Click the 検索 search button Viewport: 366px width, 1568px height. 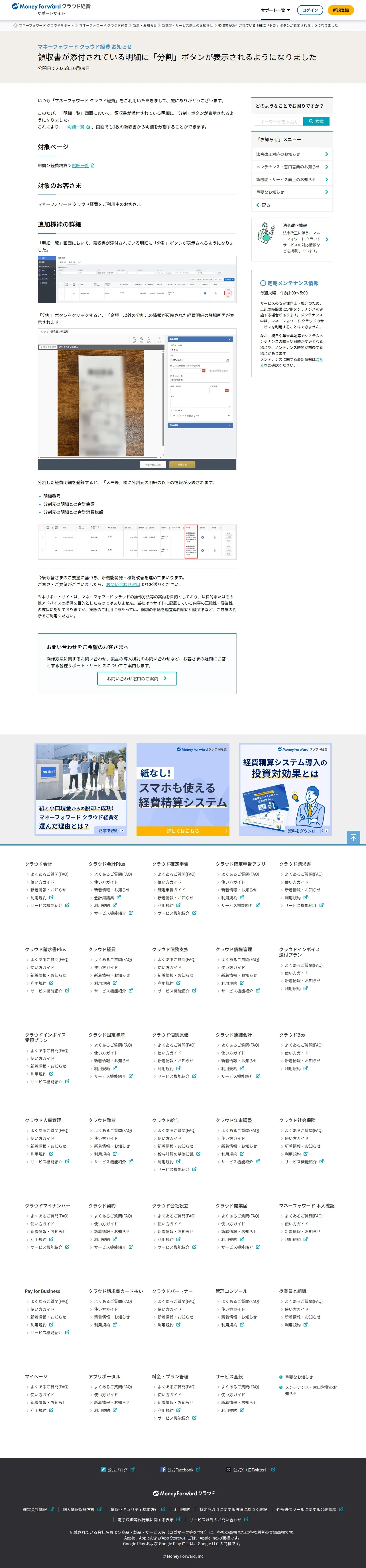[x=316, y=121]
